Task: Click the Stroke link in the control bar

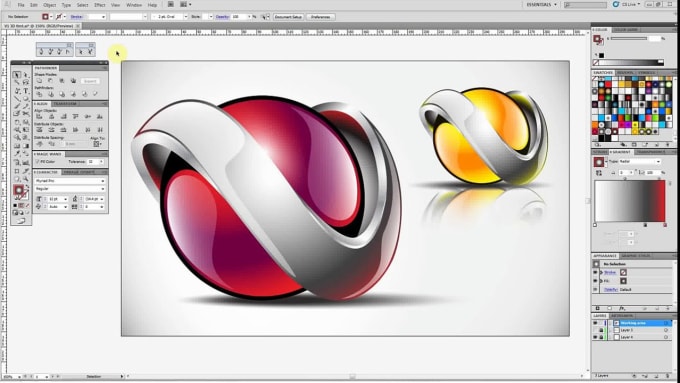Action: coord(76,17)
